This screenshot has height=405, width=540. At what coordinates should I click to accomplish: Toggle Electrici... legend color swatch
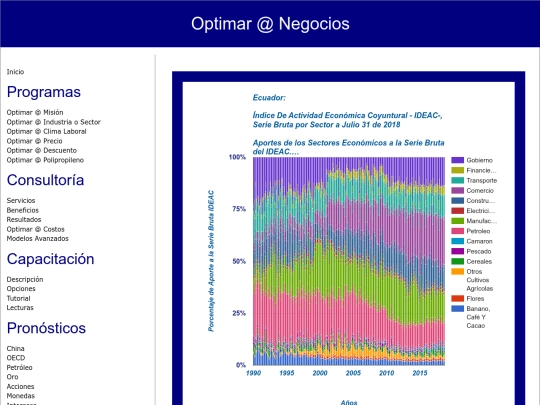pos(458,211)
